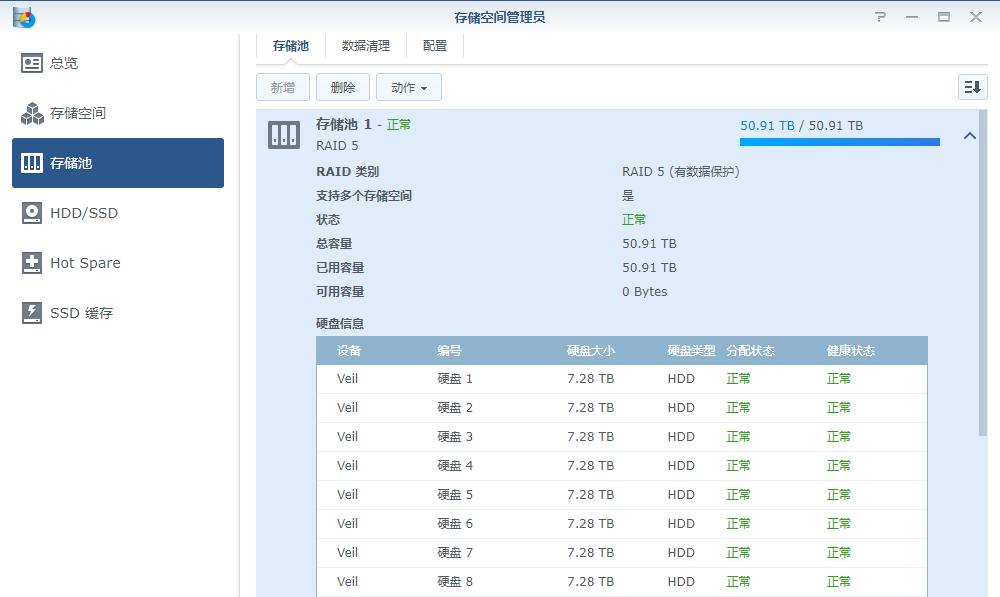Expand the 动作 menu arrow
Image resolution: width=1000 pixels, height=597 pixels.
423,88
